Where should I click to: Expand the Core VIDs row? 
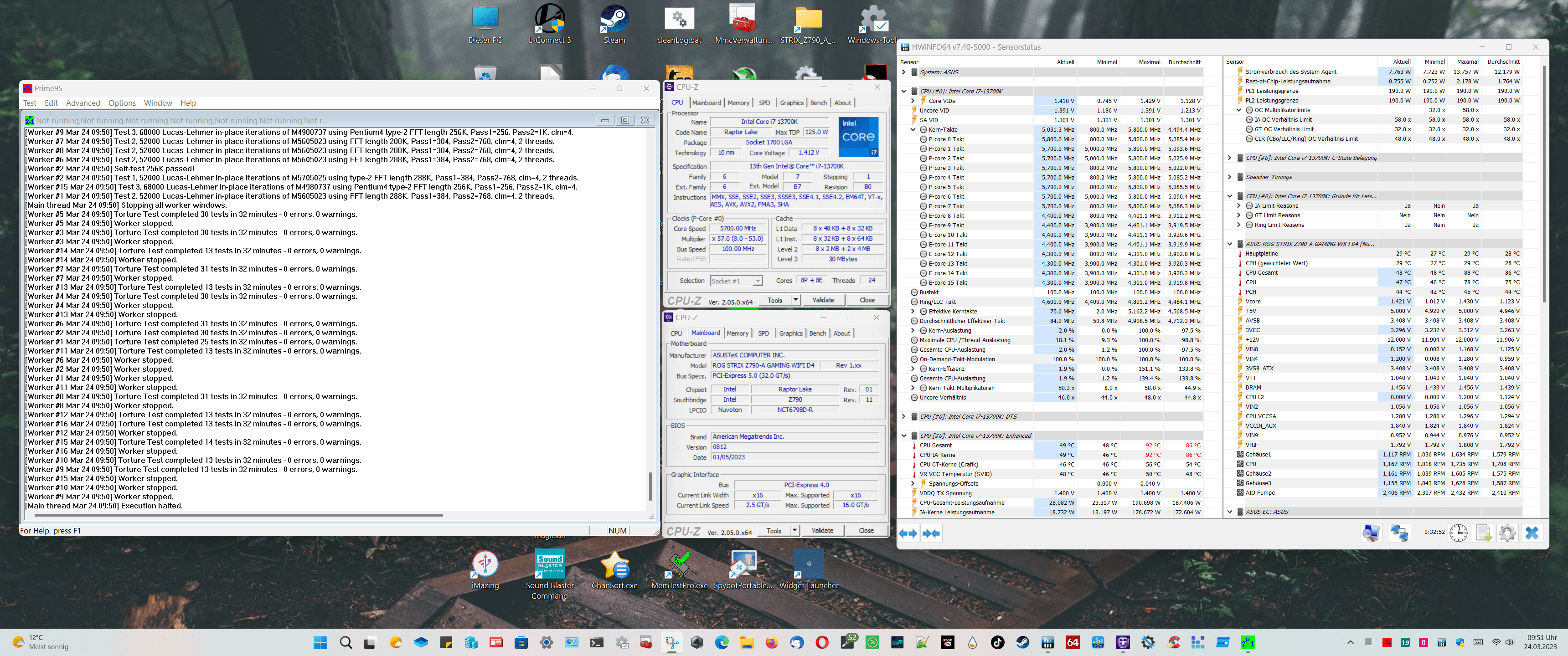pos(913,101)
